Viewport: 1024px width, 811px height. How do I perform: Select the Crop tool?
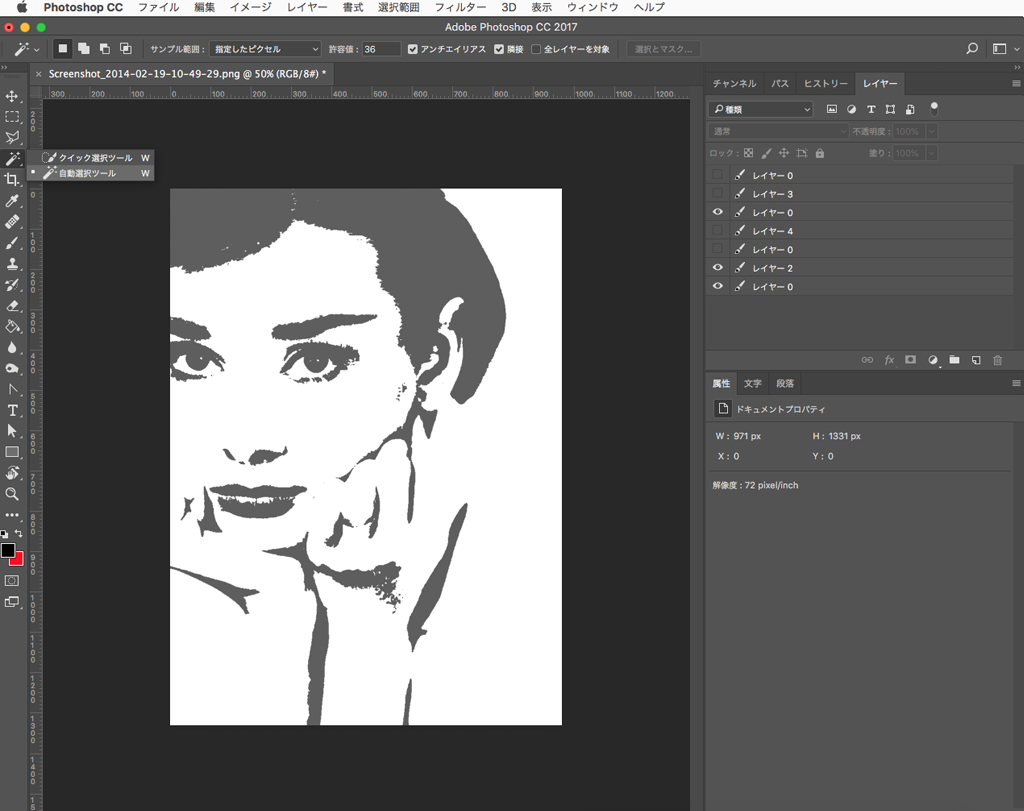12,180
